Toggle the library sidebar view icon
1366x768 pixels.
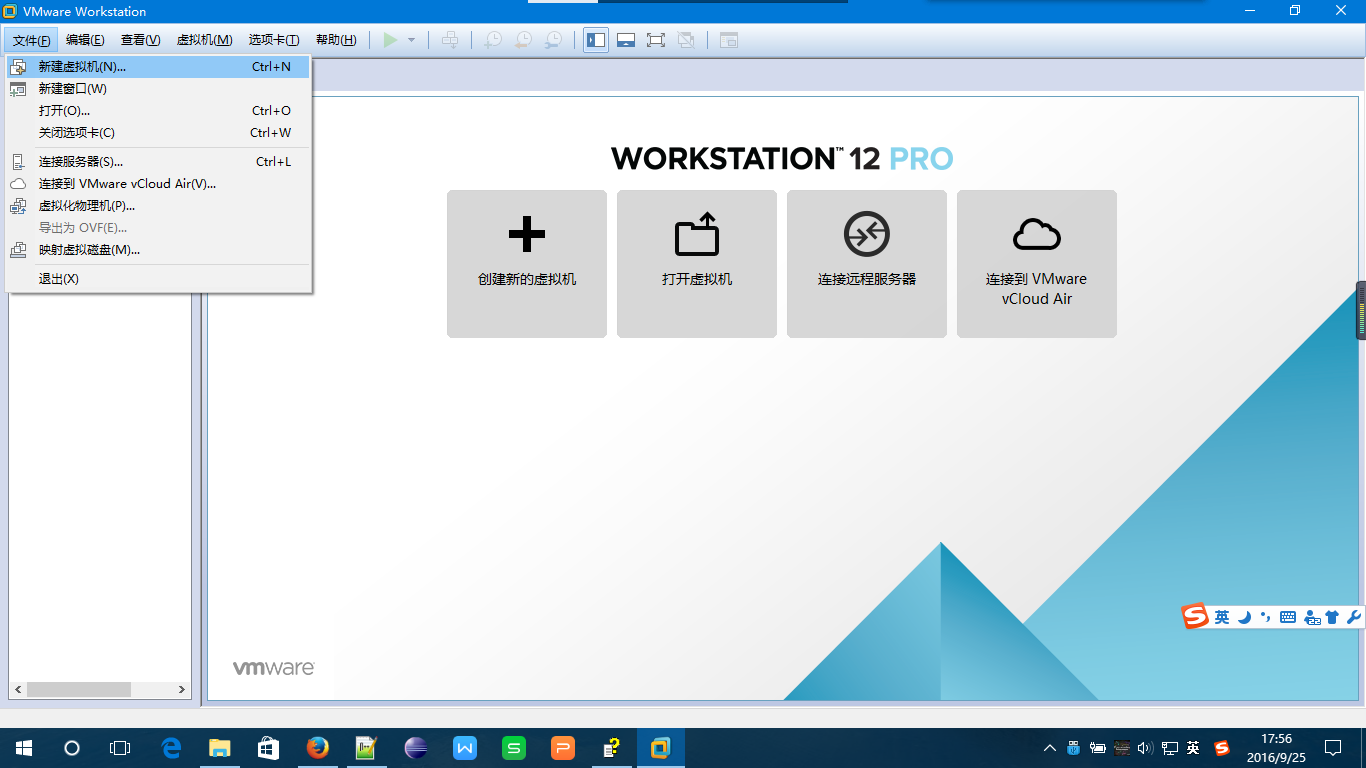click(x=596, y=40)
